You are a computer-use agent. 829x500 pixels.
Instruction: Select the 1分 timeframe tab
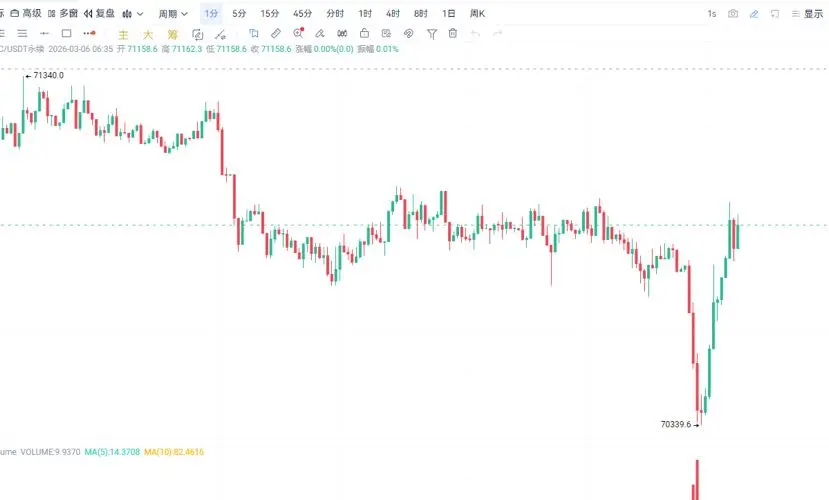tap(211, 14)
